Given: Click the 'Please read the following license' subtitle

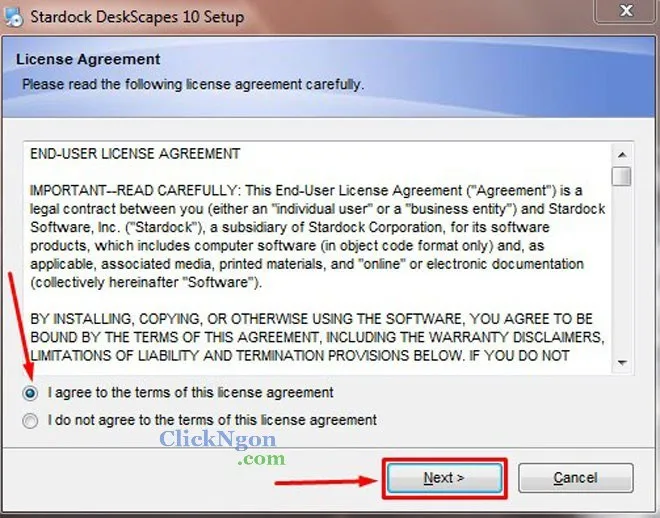Looking at the screenshot, I should click(193, 84).
